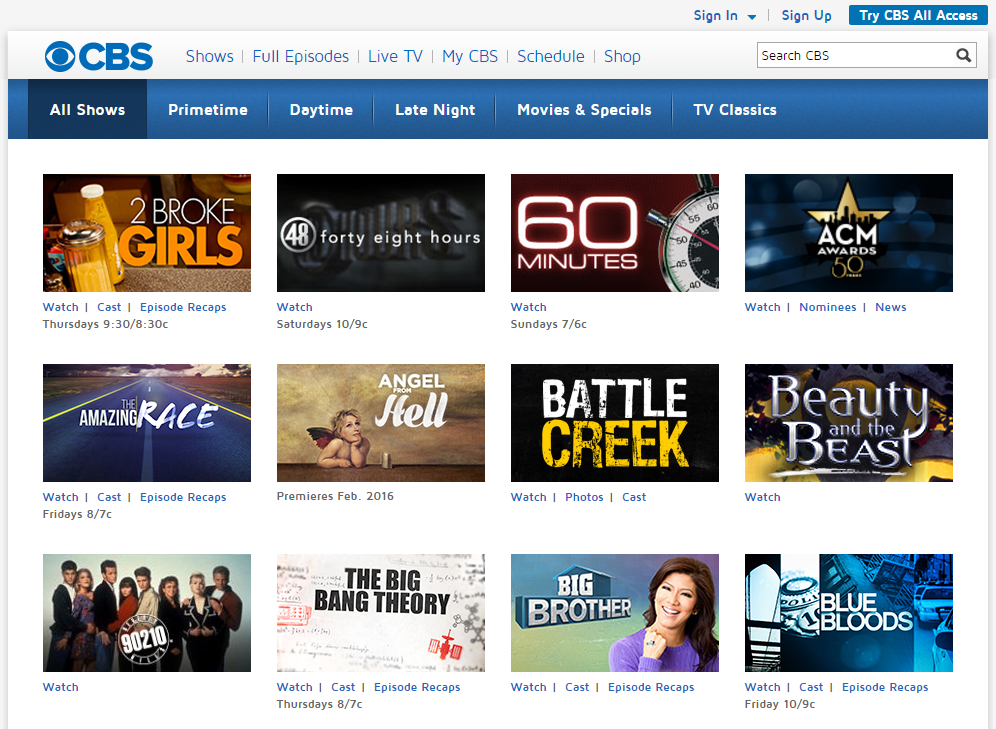Click the search magnifying glass icon
Screen dimensions: 996x729
963,55
